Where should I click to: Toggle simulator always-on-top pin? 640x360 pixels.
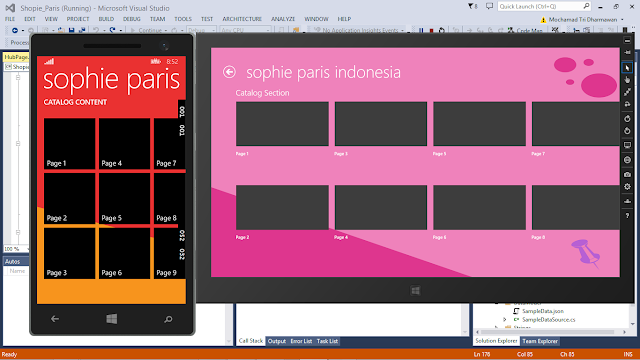click(x=627, y=52)
